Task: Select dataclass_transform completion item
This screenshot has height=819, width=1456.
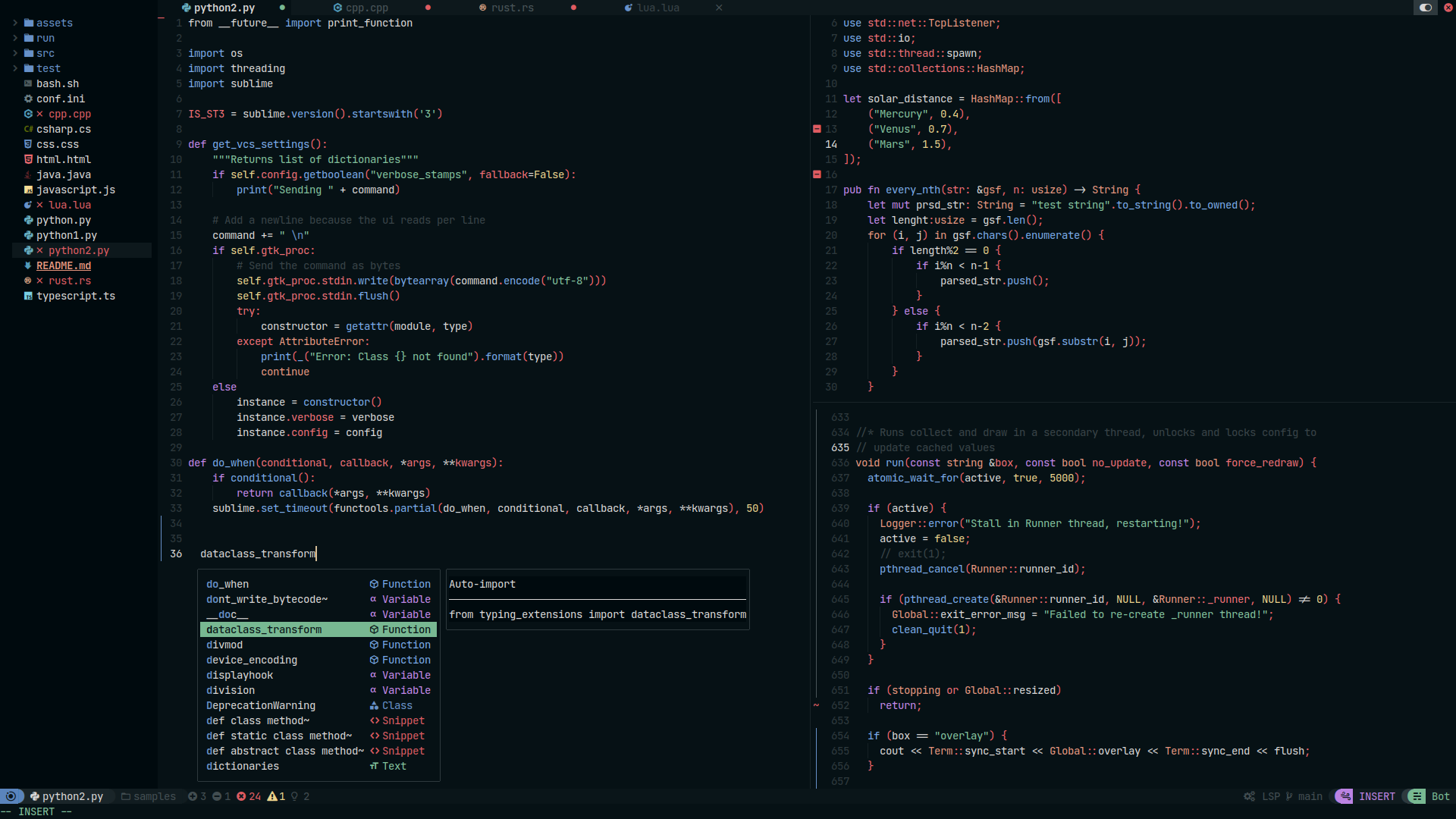Action: tap(264, 629)
